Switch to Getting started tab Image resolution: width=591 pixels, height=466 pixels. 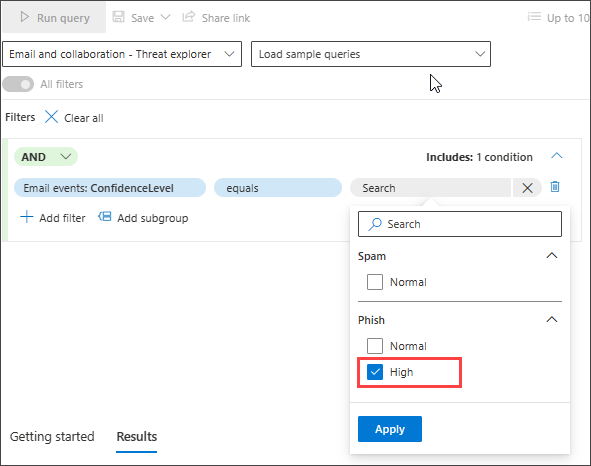[52, 436]
